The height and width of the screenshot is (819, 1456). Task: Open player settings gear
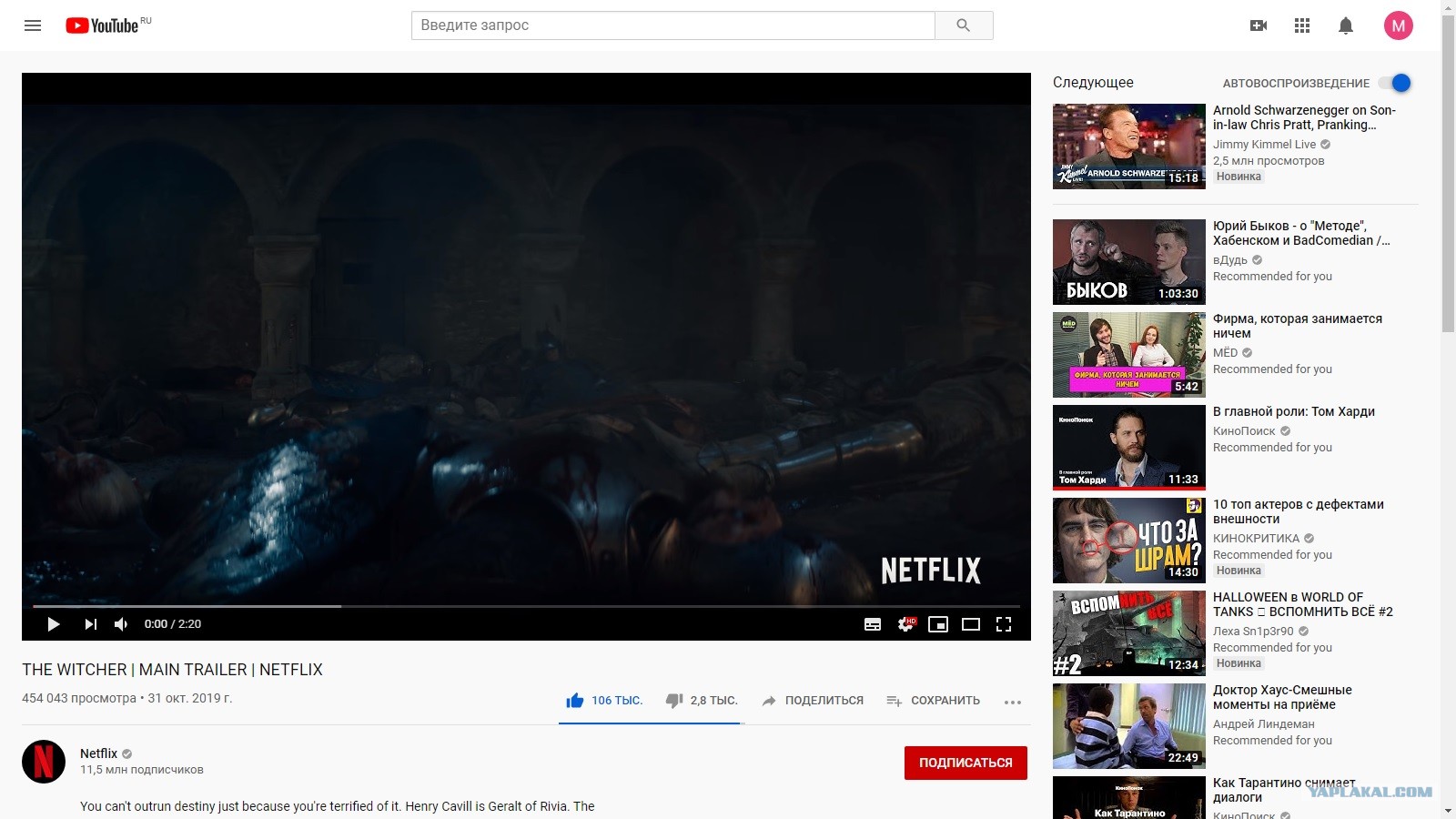point(906,624)
